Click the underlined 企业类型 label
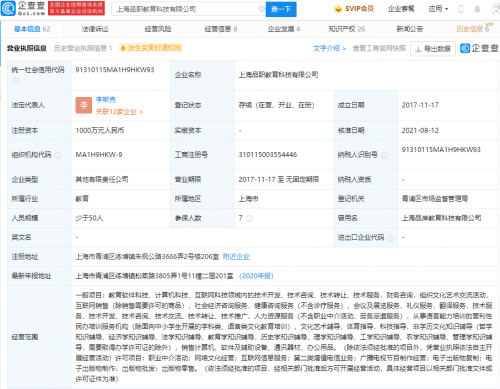 tap(25, 179)
